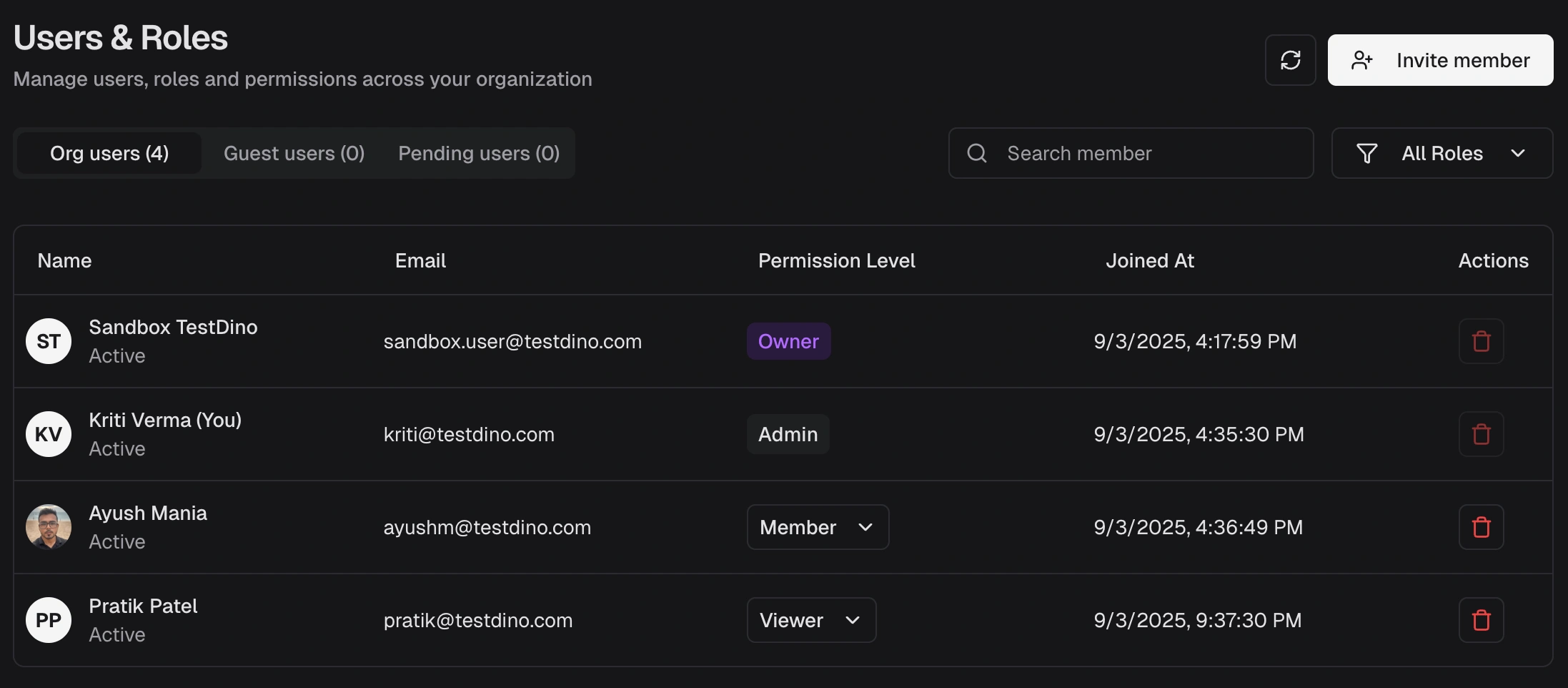Click the Admin permission badge

click(788, 434)
